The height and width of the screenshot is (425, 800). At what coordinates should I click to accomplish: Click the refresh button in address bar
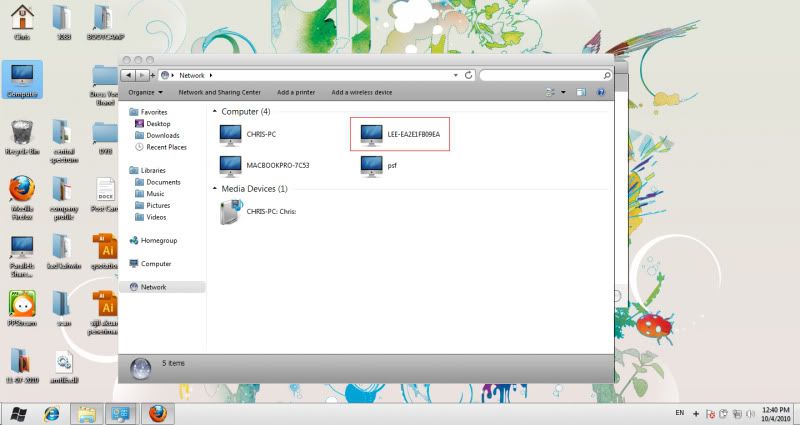pyautogui.click(x=466, y=75)
